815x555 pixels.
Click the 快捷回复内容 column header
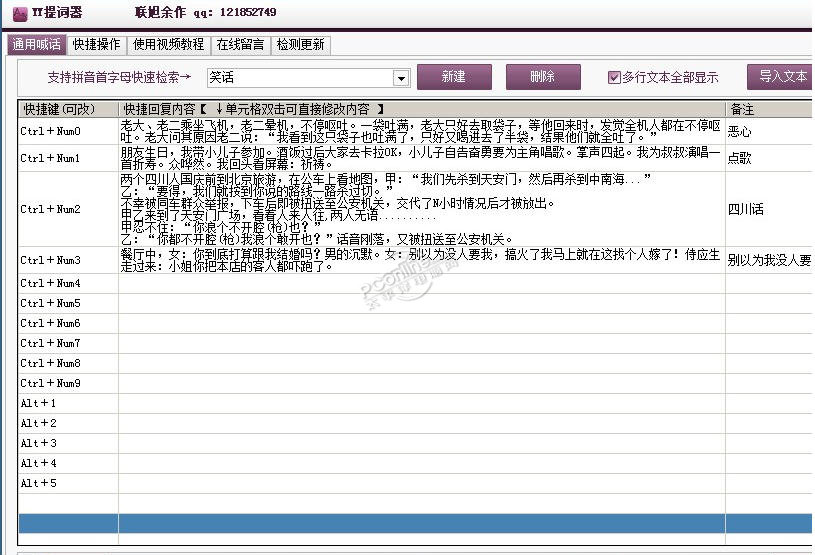click(x=422, y=109)
